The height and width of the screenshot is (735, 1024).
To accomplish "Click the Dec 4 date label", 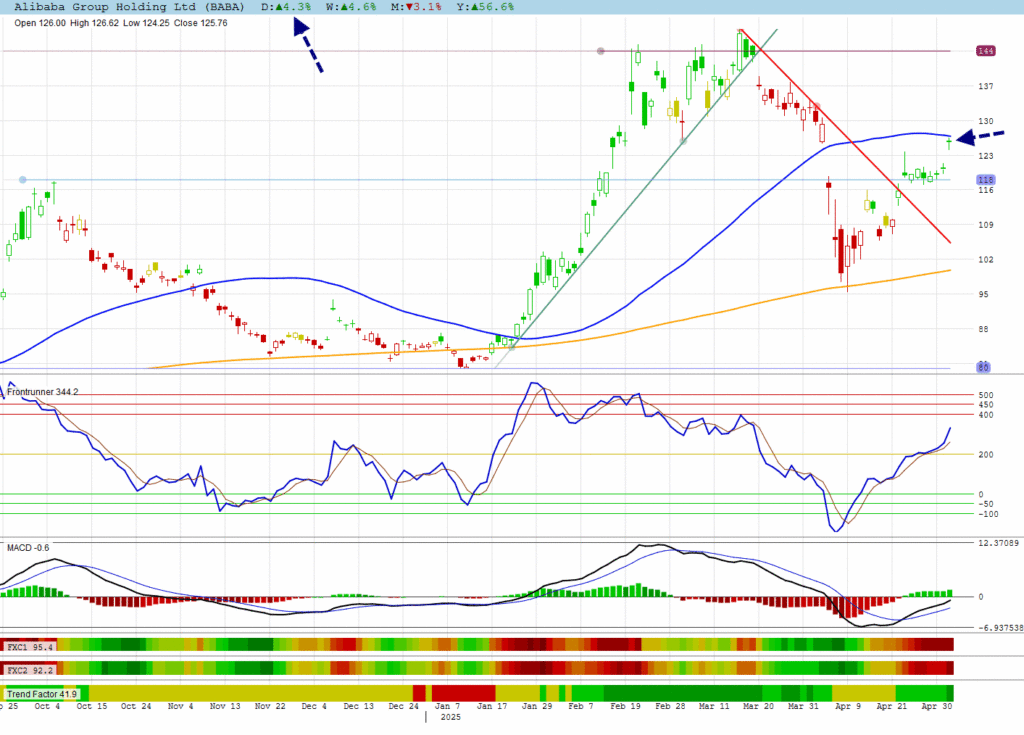I will click(314, 706).
